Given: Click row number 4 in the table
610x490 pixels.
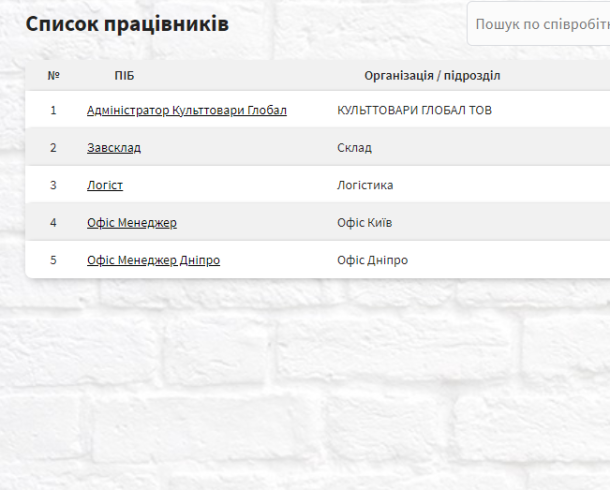Looking at the screenshot, I should (53, 222).
